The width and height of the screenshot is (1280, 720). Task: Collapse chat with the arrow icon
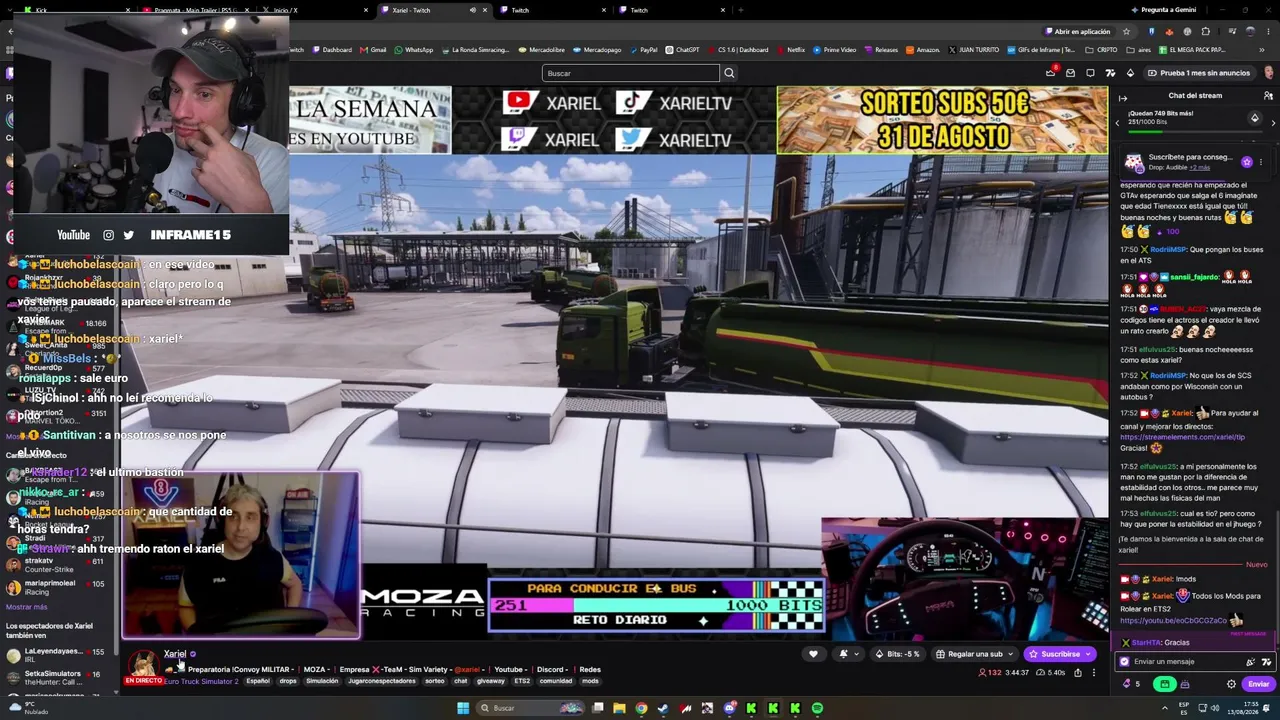(1123, 97)
